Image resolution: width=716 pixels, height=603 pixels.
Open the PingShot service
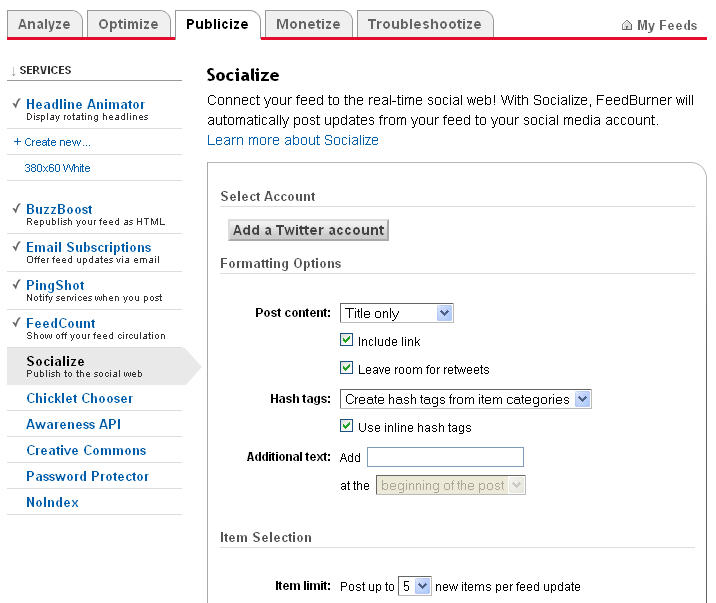(x=55, y=285)
